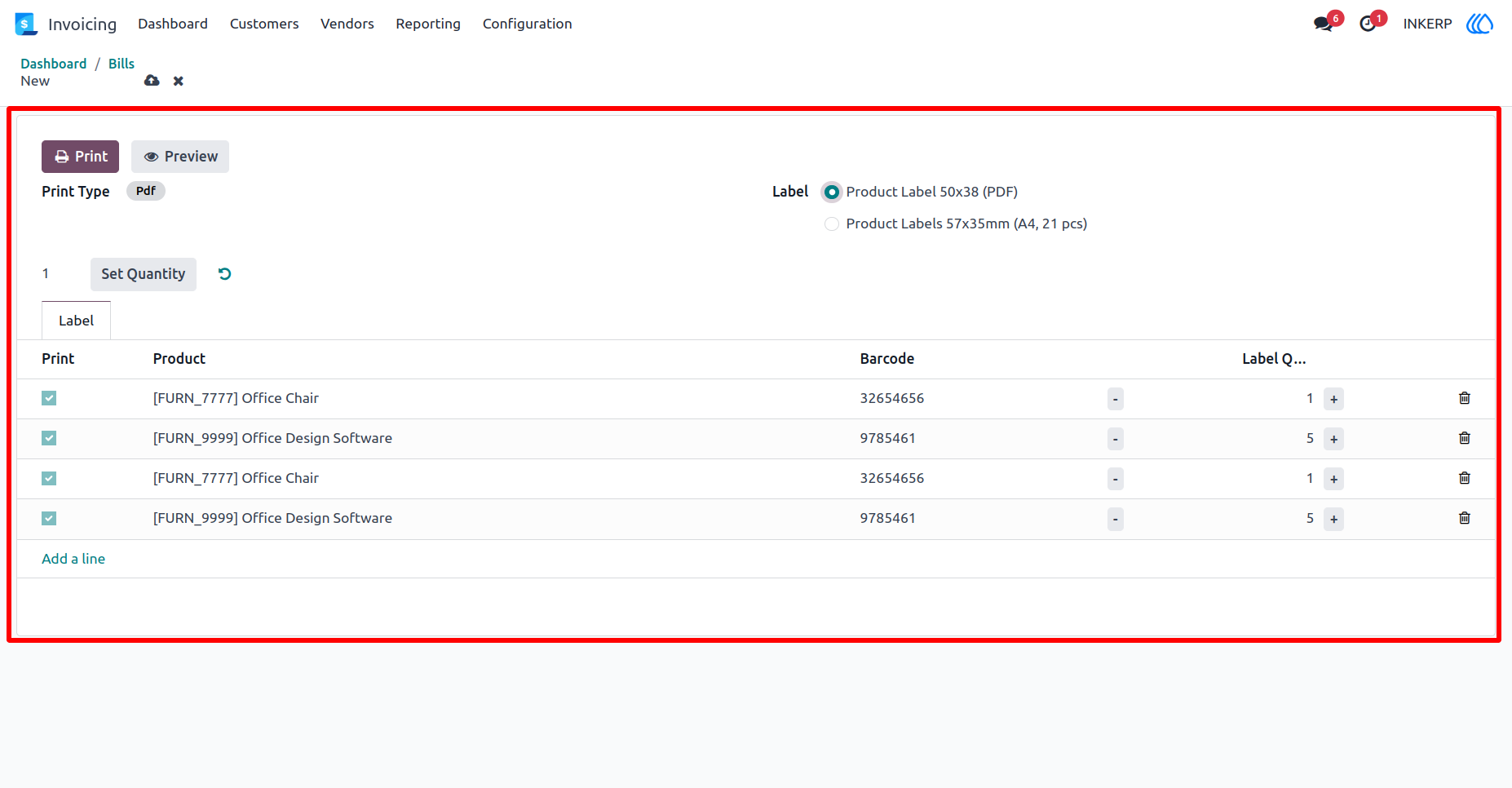
Task: Decrease quantity for last Office Design Software
Action: click(1116, 519)
